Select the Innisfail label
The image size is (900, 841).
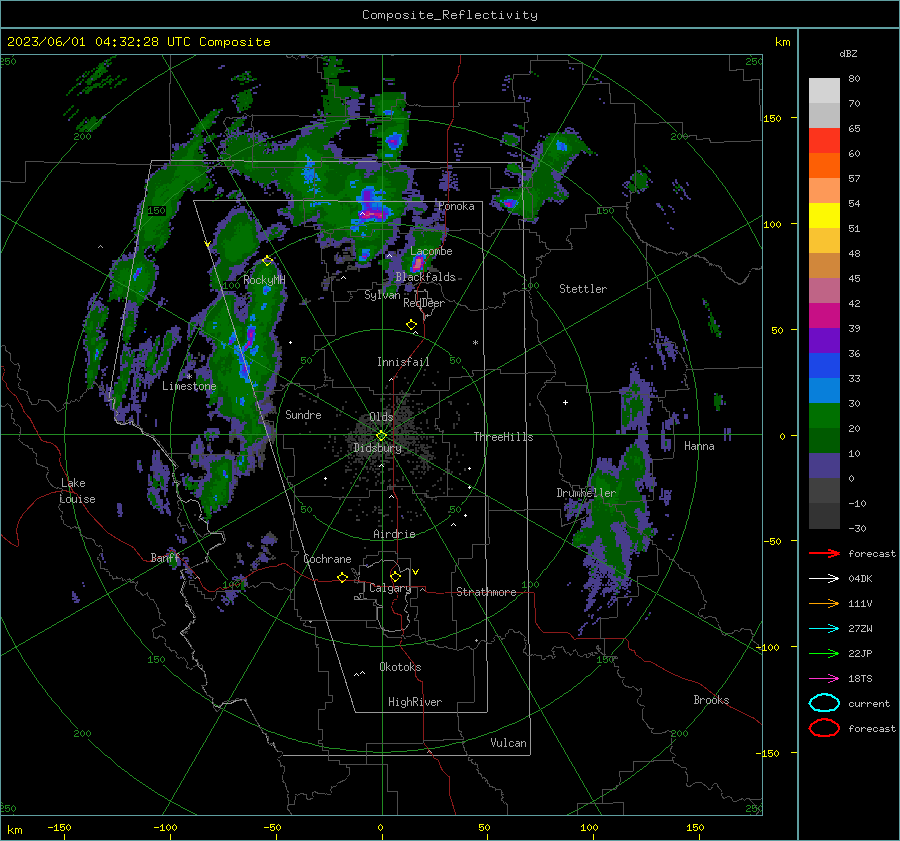(x=403, y=362)
